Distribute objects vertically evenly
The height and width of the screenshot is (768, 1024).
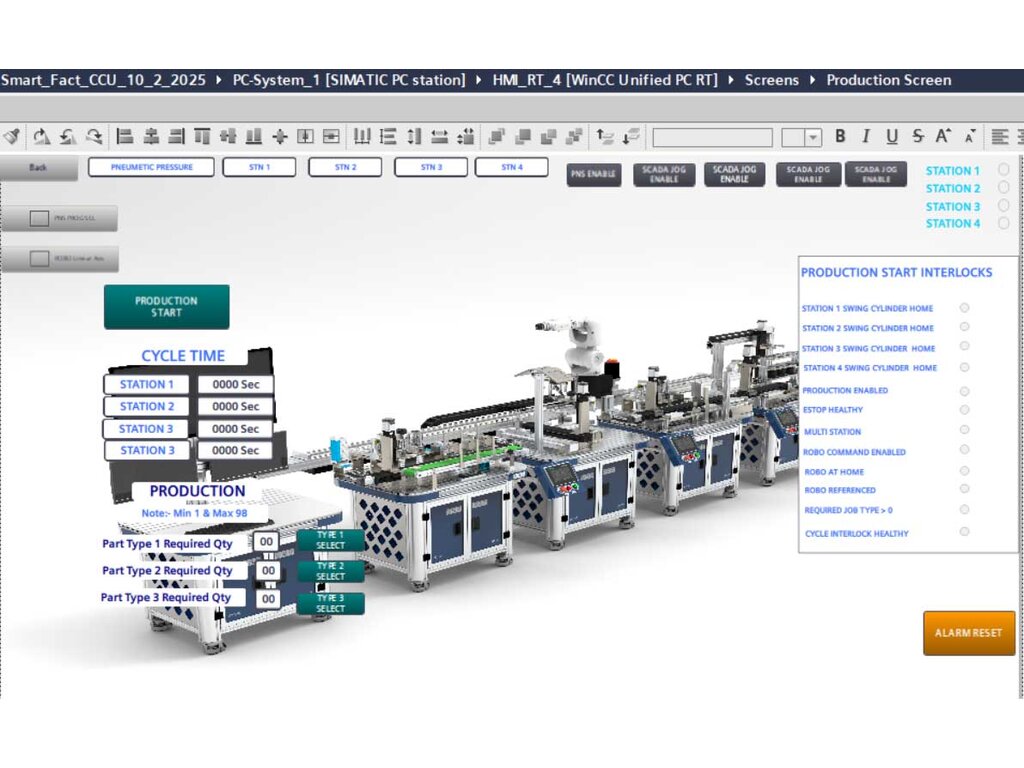388,136
